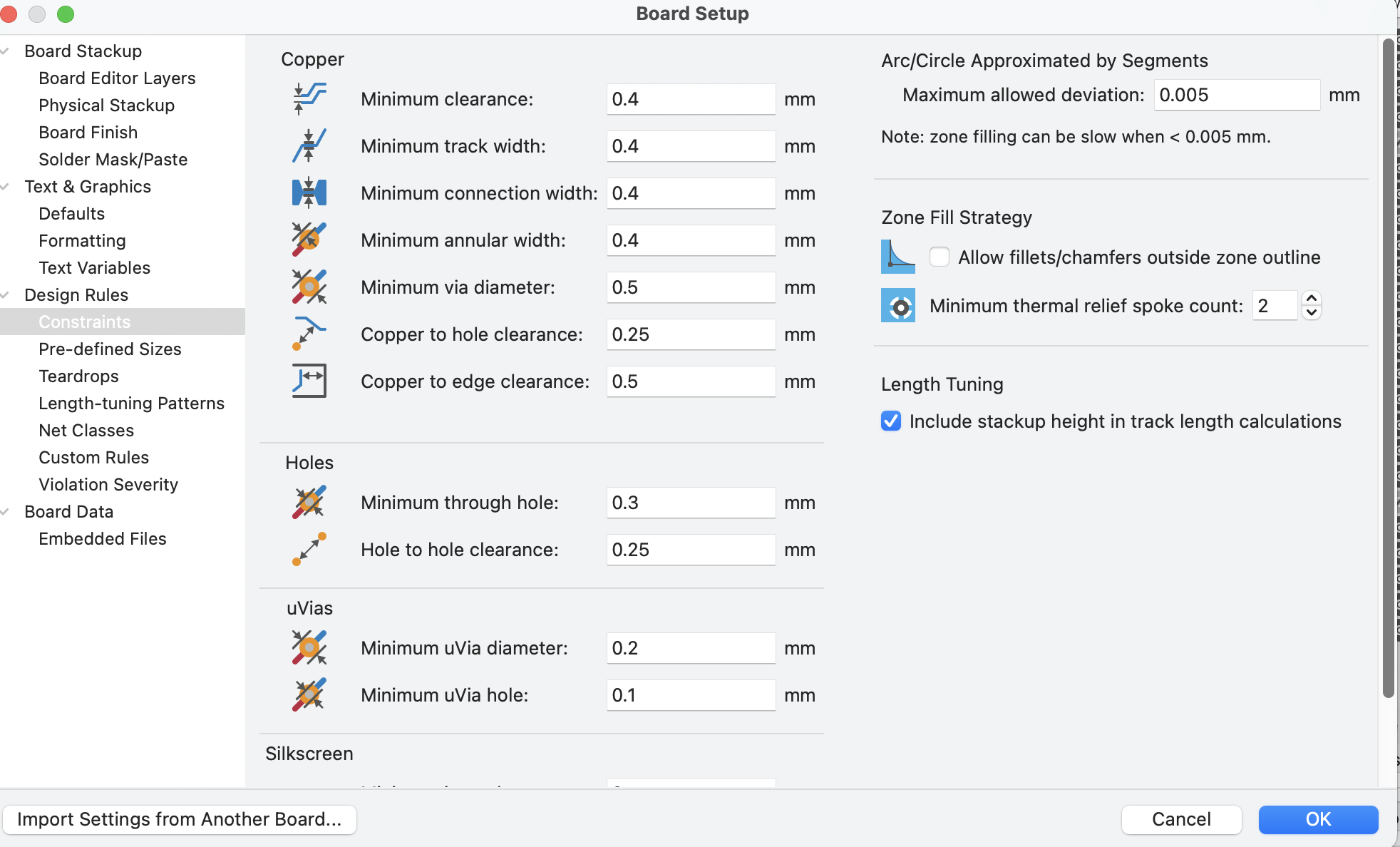Click the Copper to hole clearance icon
Image resolution: width=1400 pixels, height=847 pixels.
click(309, 334)
